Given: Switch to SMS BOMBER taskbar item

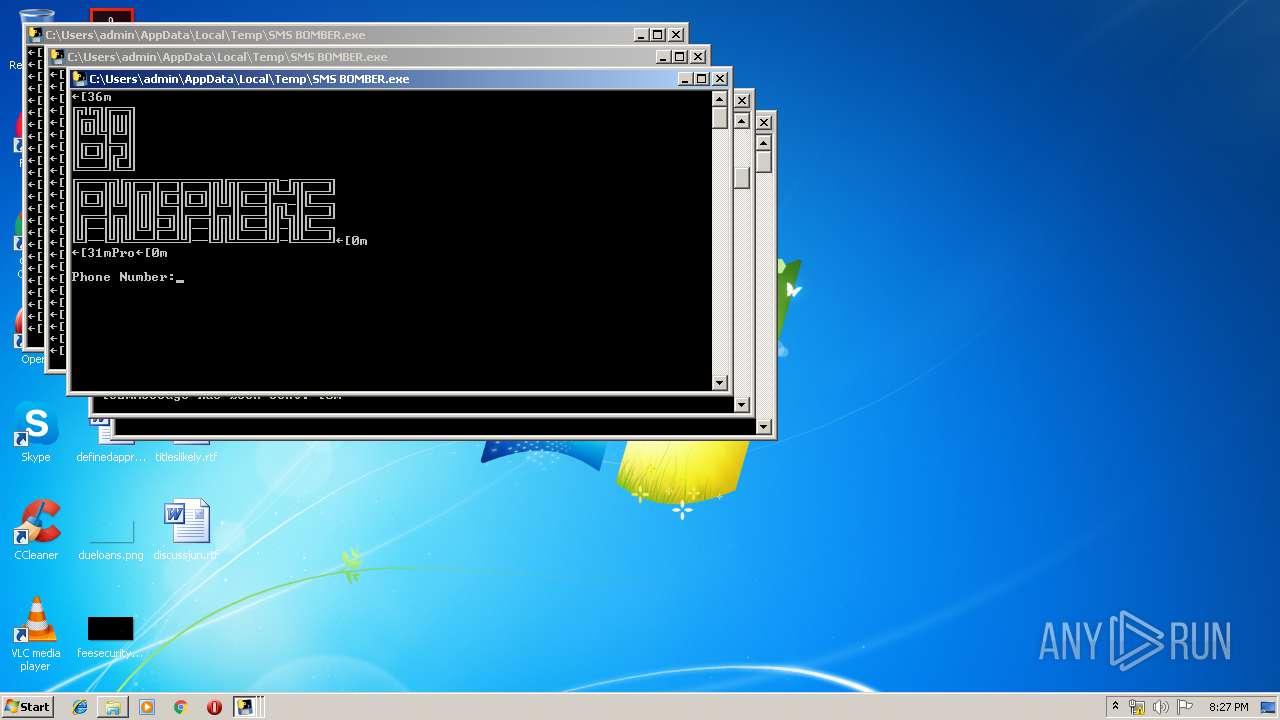Looking at the screenshot, I should point(245,707).
